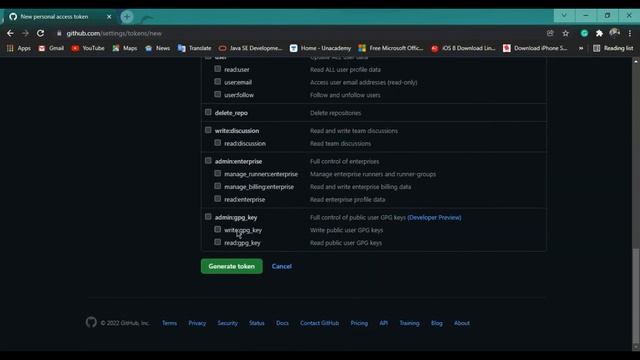Enable the admin:enterprise scope checkbox
Viewport: 640px width, 360px height.
click(208, 161)
